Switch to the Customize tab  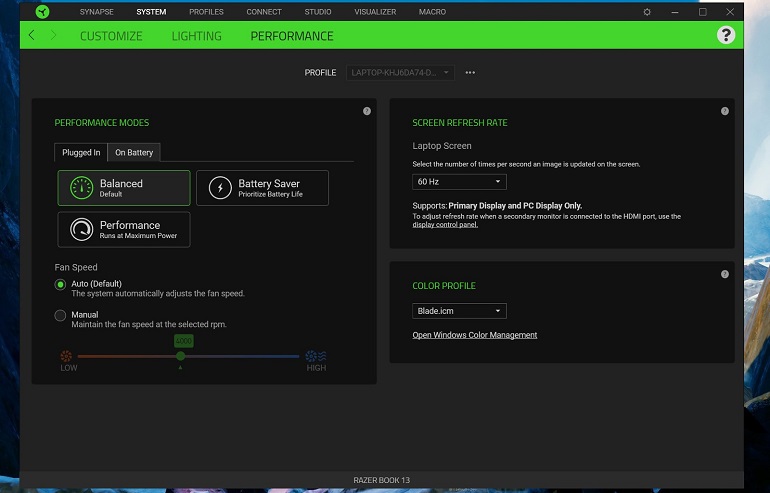[111, 36]
